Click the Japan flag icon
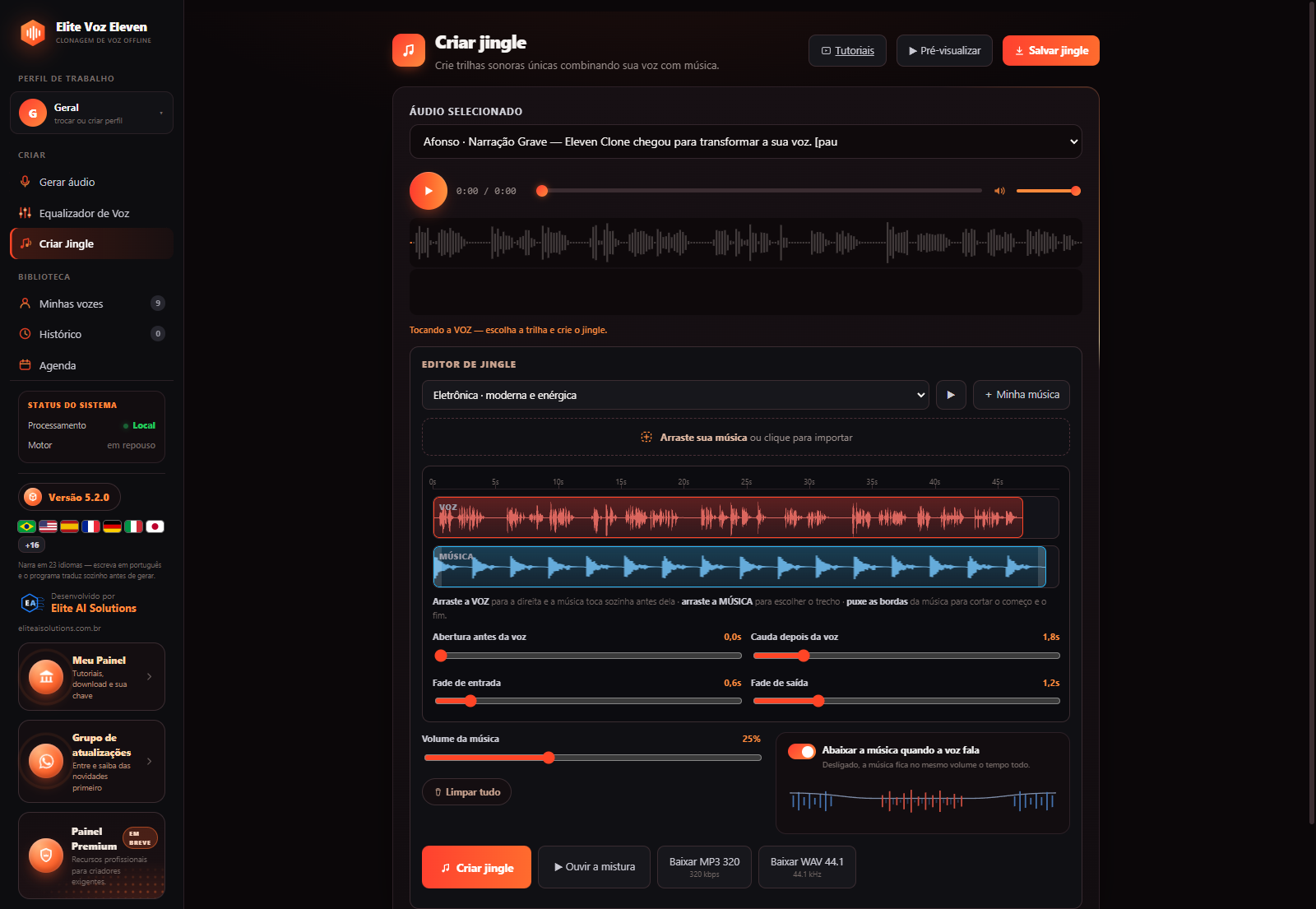1316x909 pixels. pos(155,526)
